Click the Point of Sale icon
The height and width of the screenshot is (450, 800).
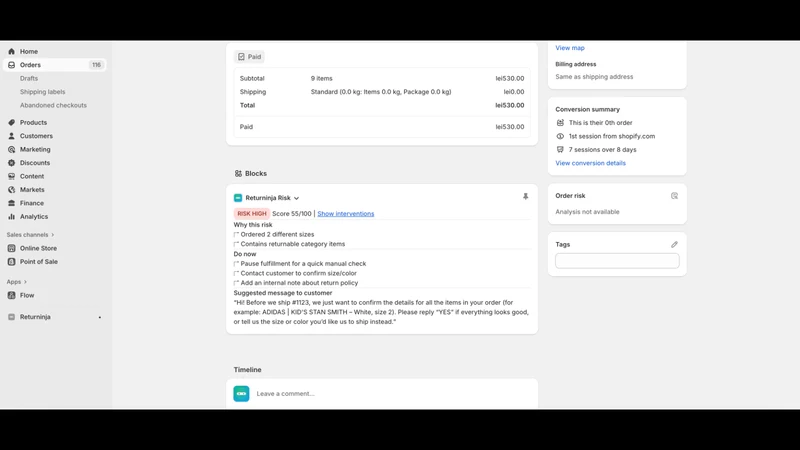point(11,261)
